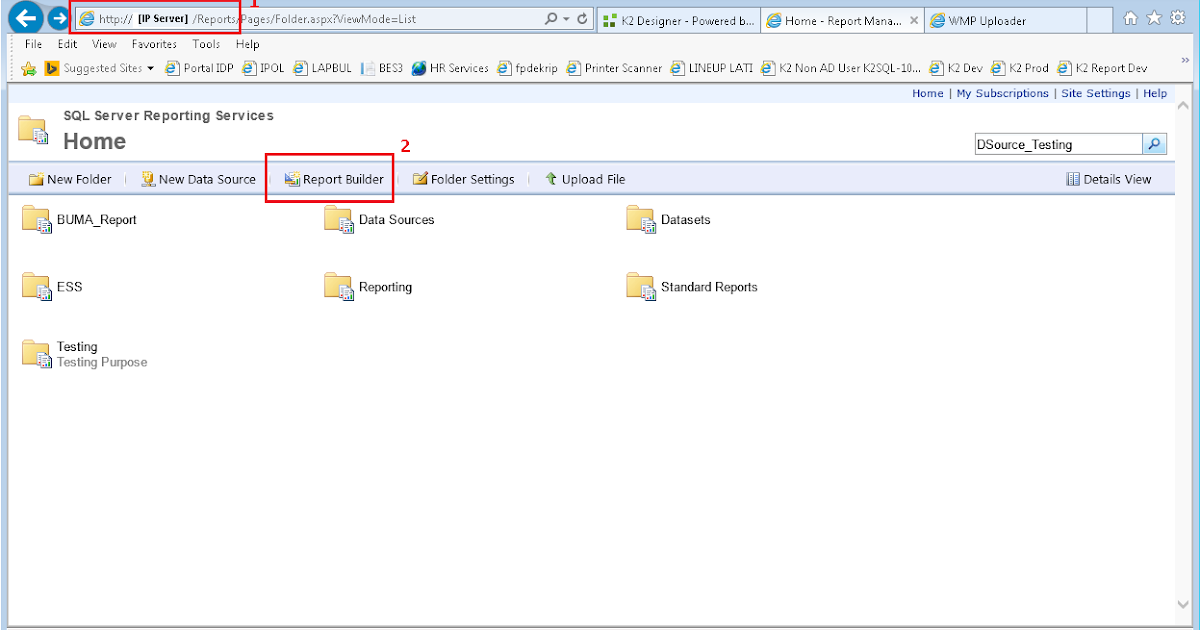Click inside the DSource_Testing search field
The width and height of the screenshot is (1200, 630).
click(1055, 143)
